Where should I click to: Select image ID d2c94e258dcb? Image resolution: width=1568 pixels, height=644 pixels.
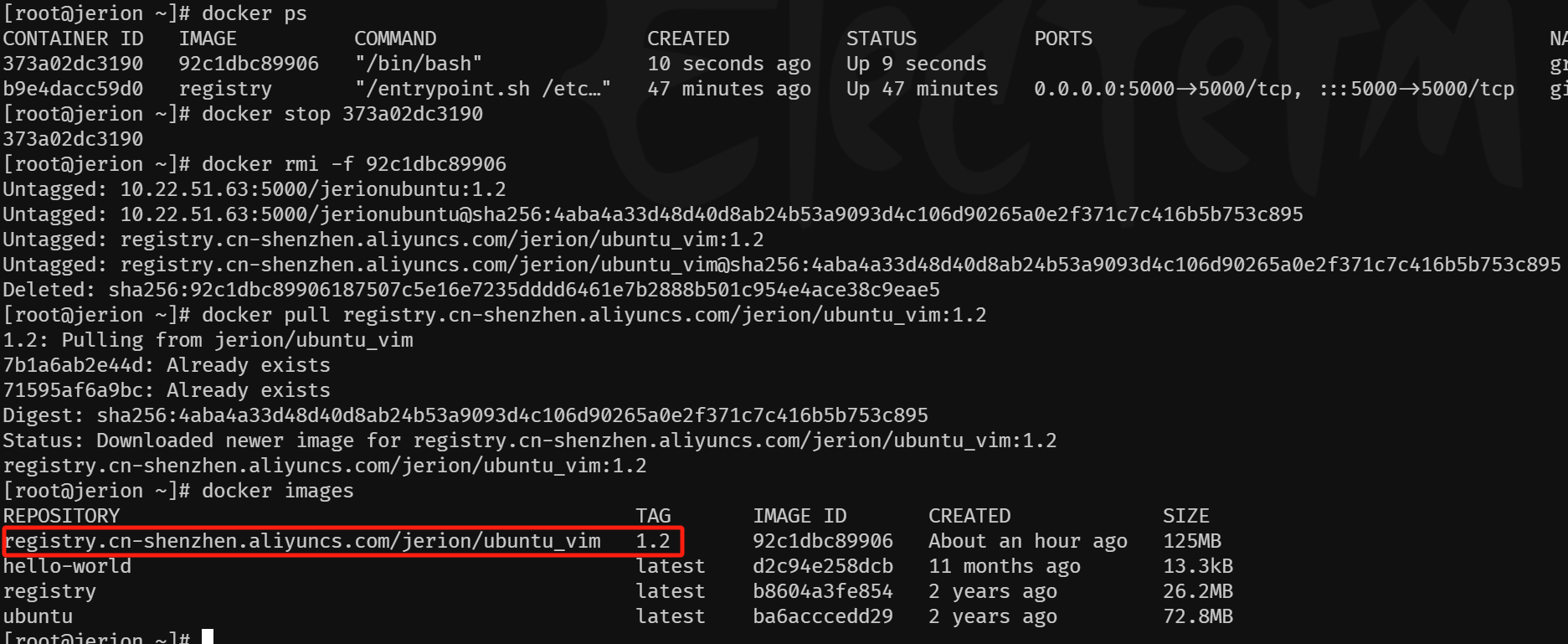tap(823, 566)
